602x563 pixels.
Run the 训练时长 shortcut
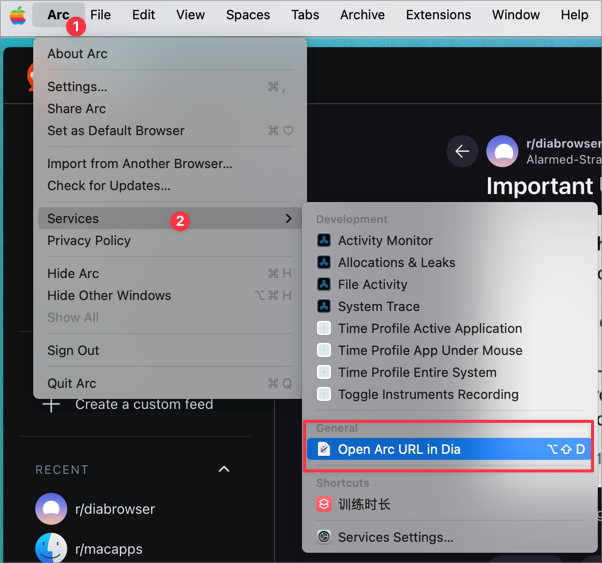449,504
